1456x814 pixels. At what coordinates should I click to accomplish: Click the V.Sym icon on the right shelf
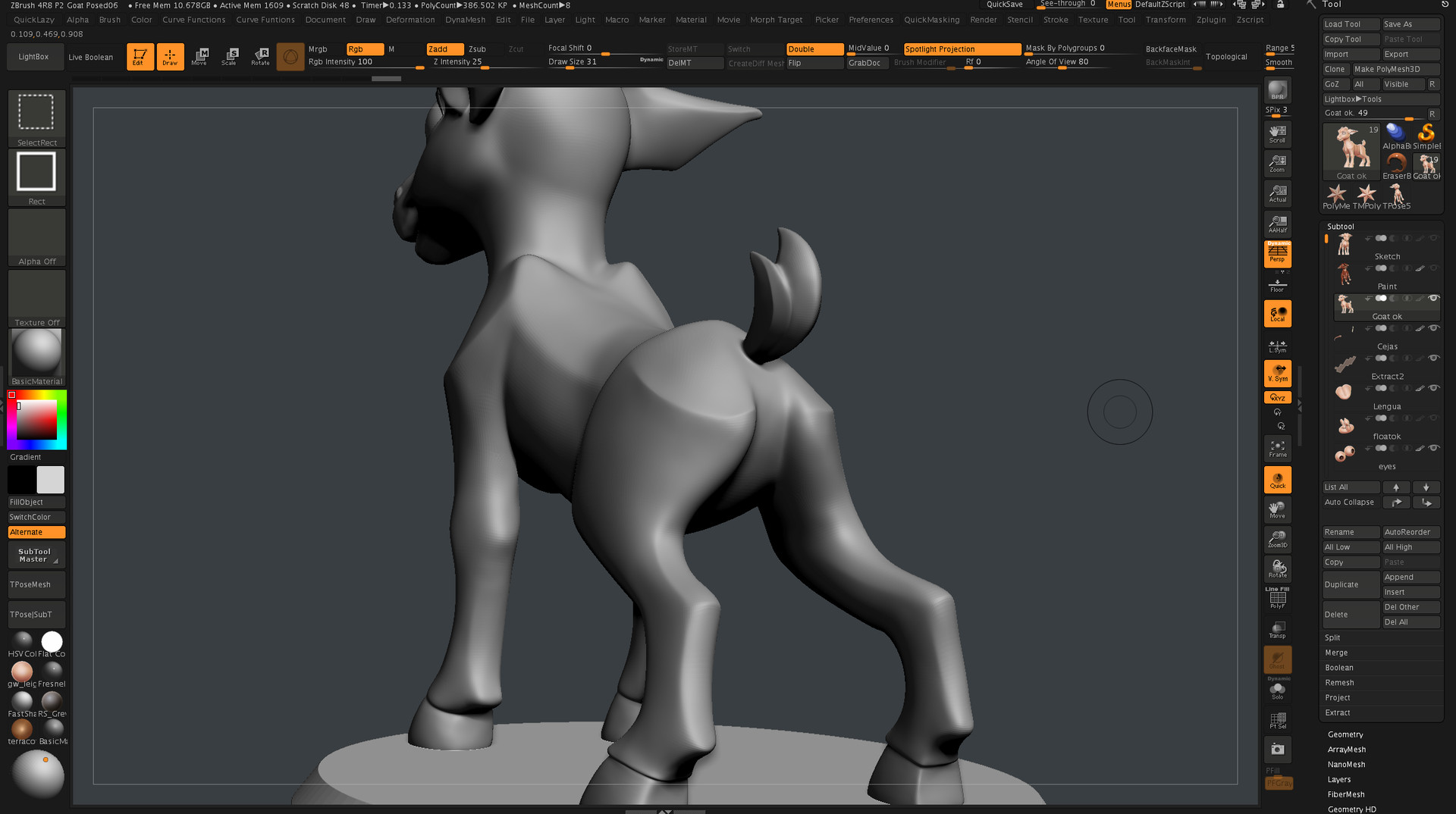(1278, 373)
